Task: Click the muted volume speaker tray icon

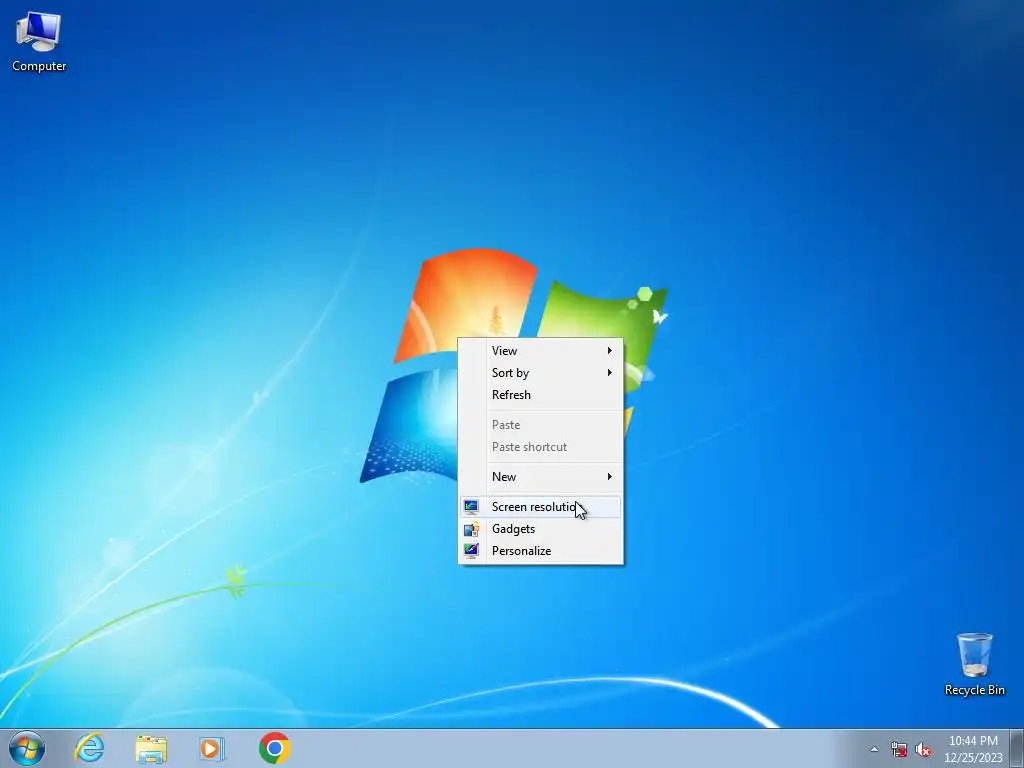Action: click(x=923, y=750)
